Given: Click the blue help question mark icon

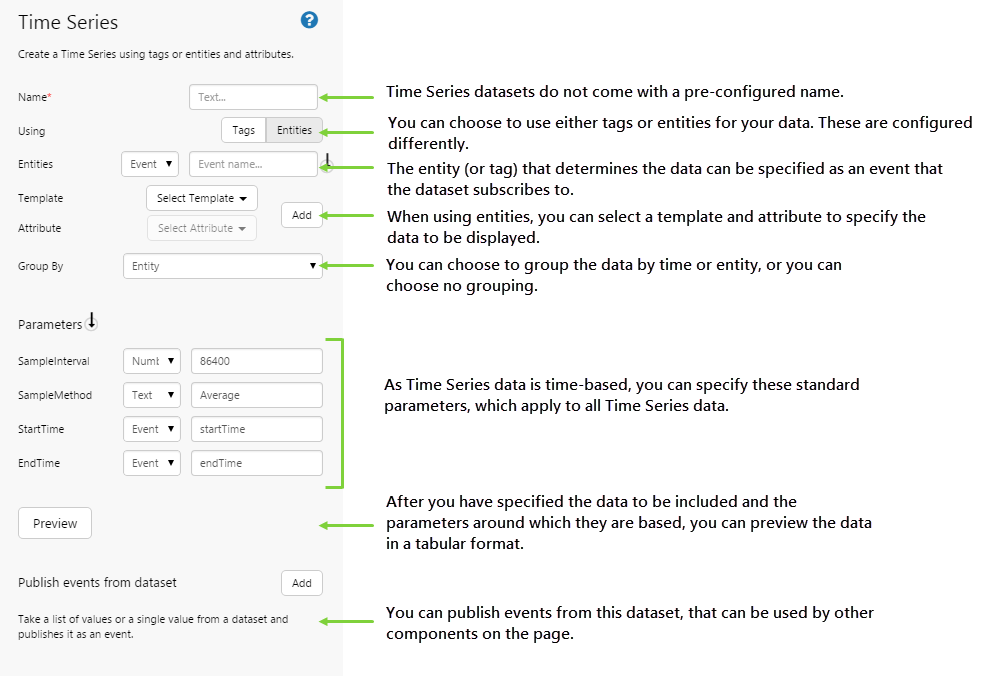Looking at the screenshot, I should (309, 20).
